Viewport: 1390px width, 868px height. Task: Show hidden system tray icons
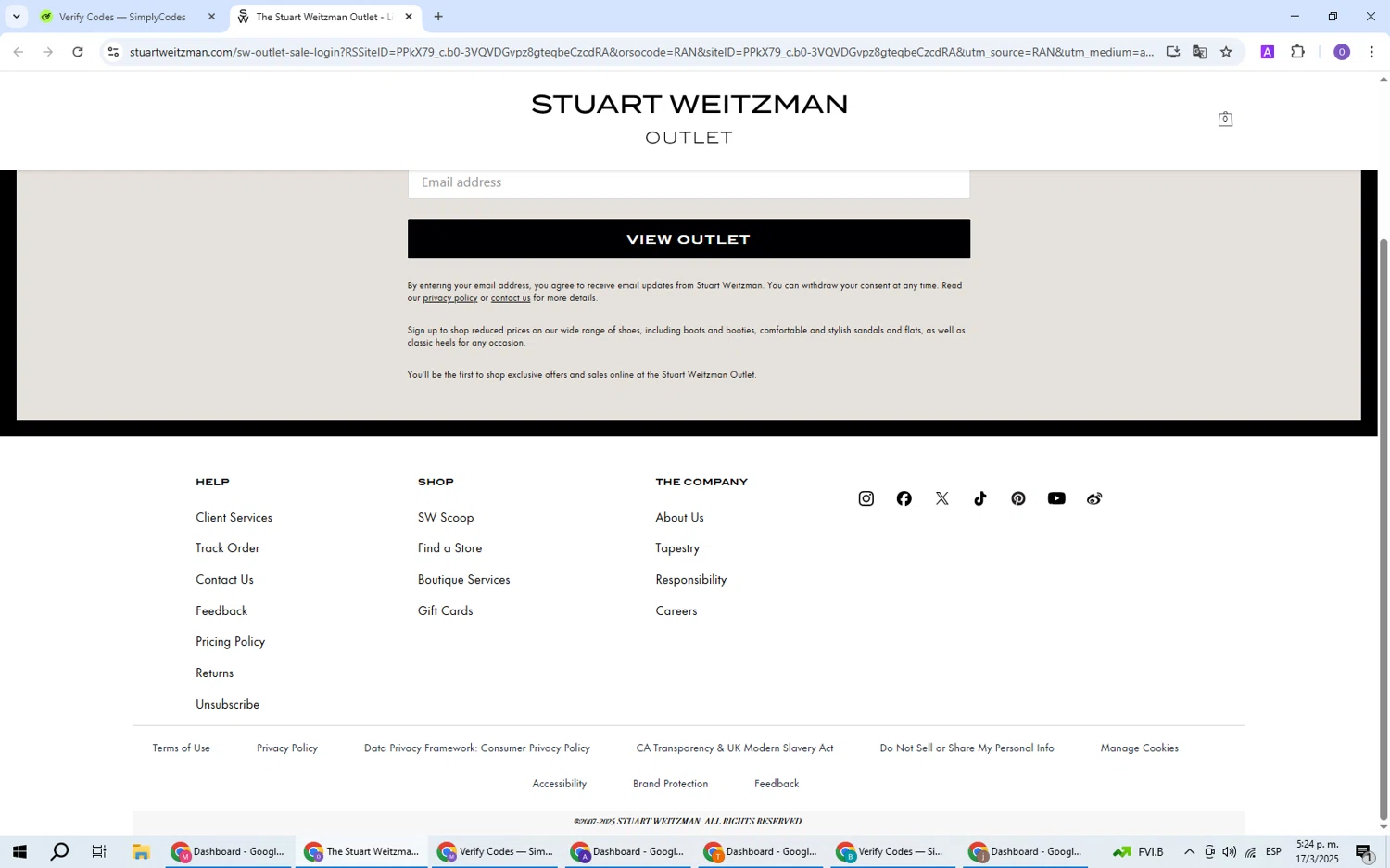coord(1189,851)
